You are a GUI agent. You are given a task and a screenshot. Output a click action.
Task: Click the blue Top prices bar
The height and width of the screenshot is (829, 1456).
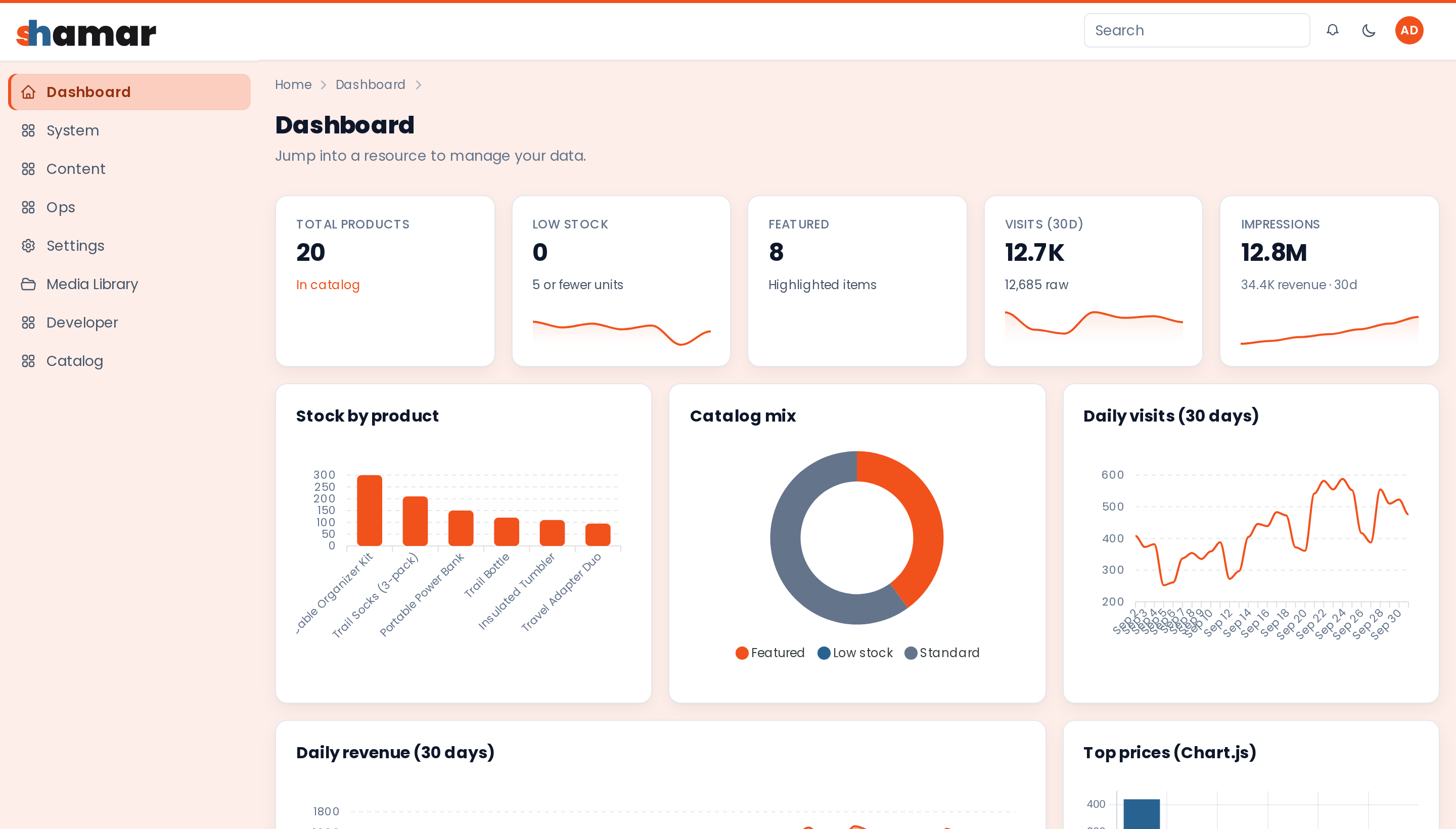pos(1141,814)
